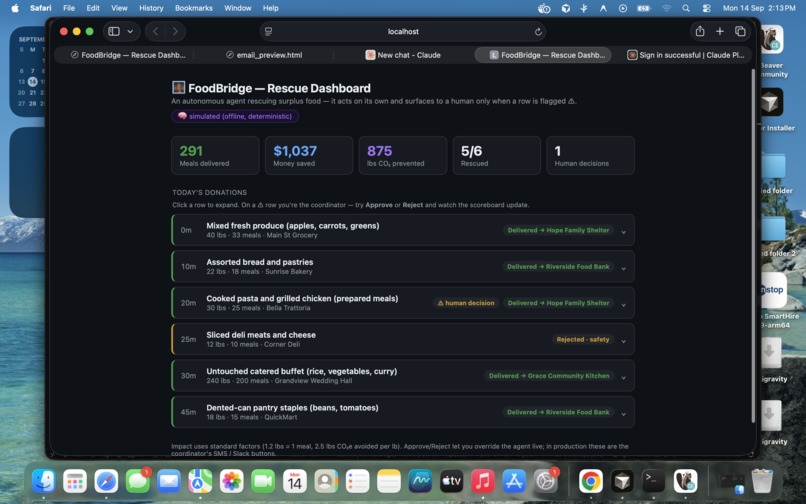806x504 pixels.
Task: Open the Bookmarks menu
Action: (194, 8)
